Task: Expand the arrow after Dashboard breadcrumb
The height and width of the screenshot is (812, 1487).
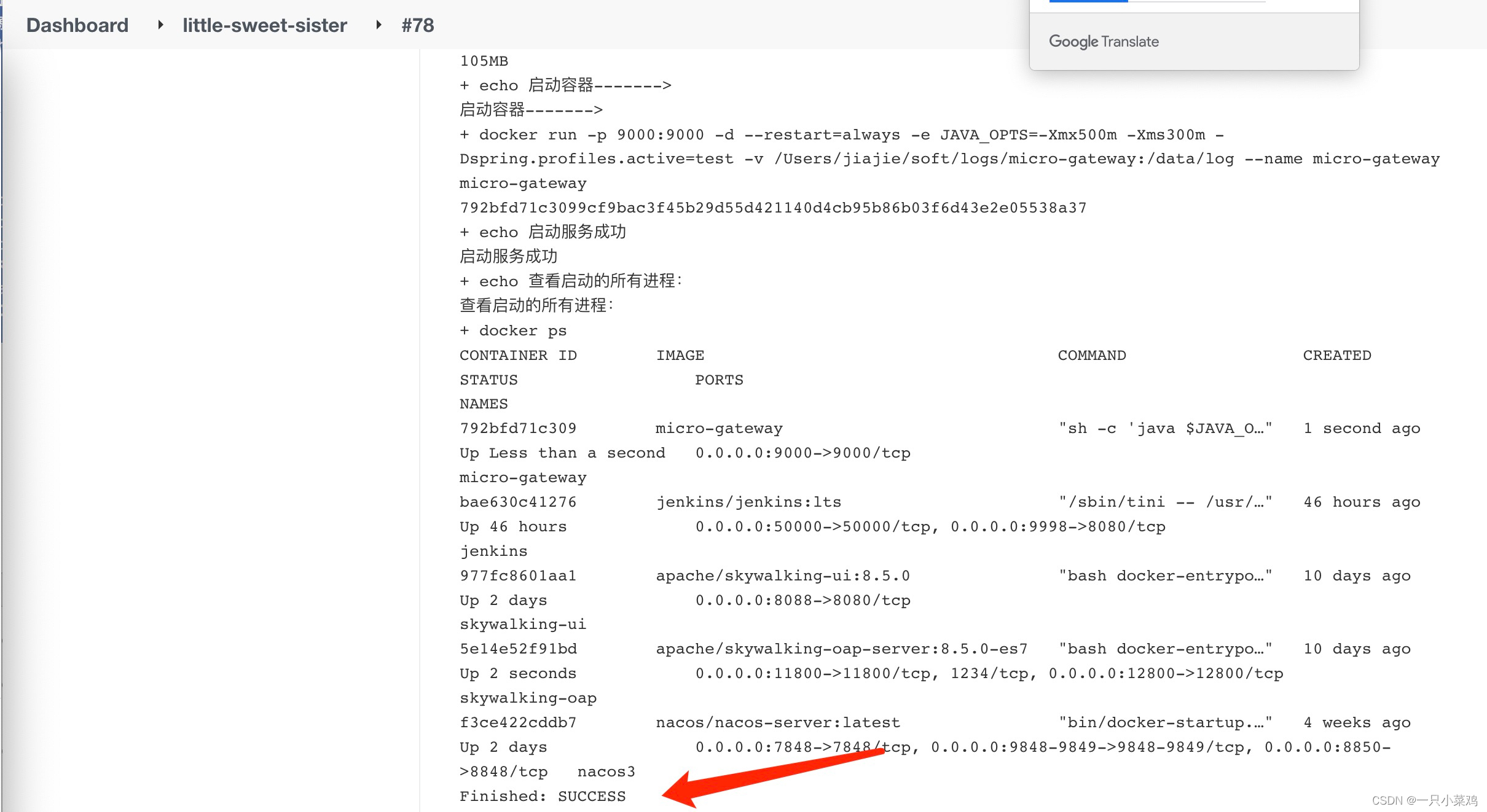Action: pyautogui.click(x=160, y=25)
